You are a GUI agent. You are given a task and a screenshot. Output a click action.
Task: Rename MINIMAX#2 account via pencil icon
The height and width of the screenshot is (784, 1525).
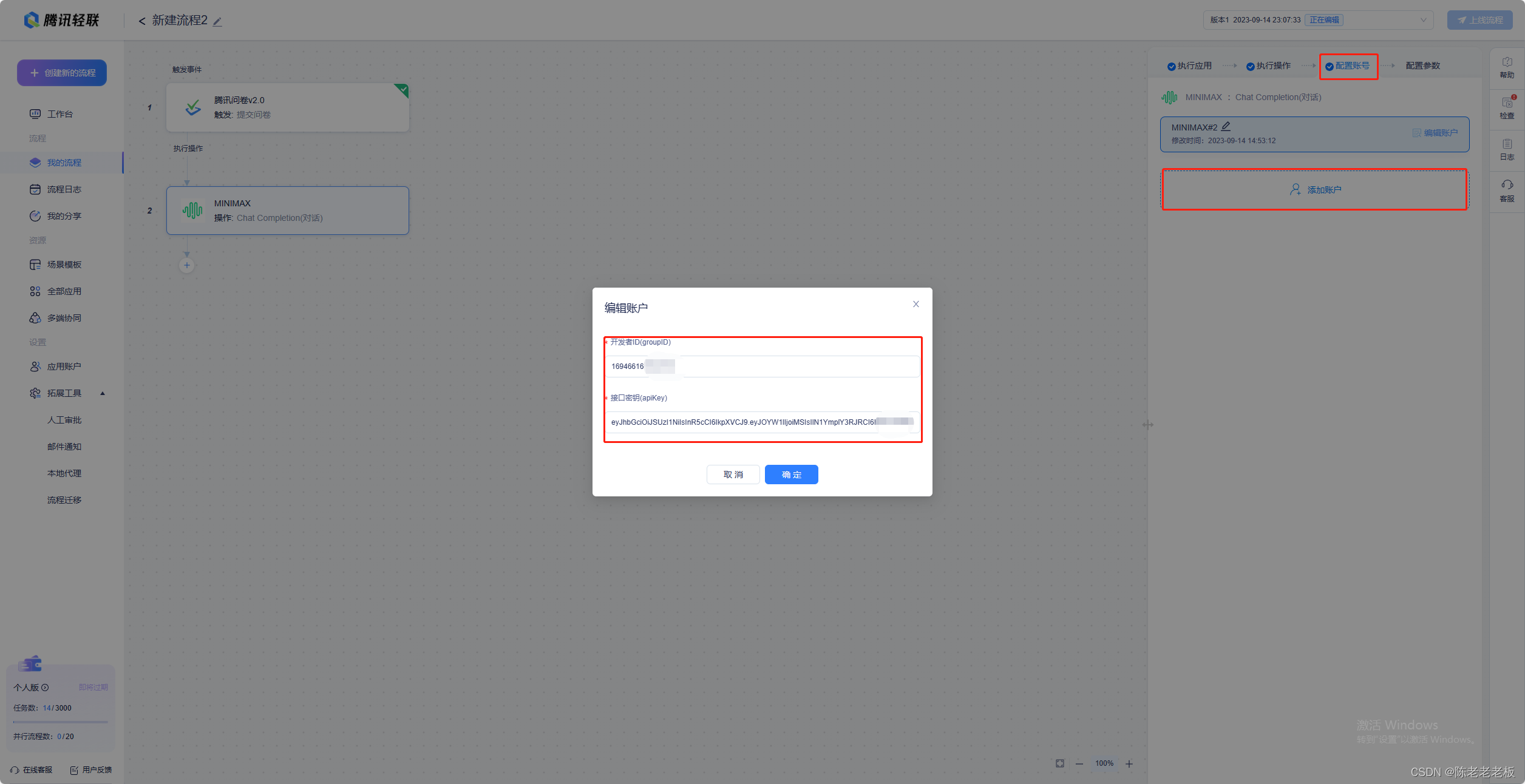(x=1226, y=127)
